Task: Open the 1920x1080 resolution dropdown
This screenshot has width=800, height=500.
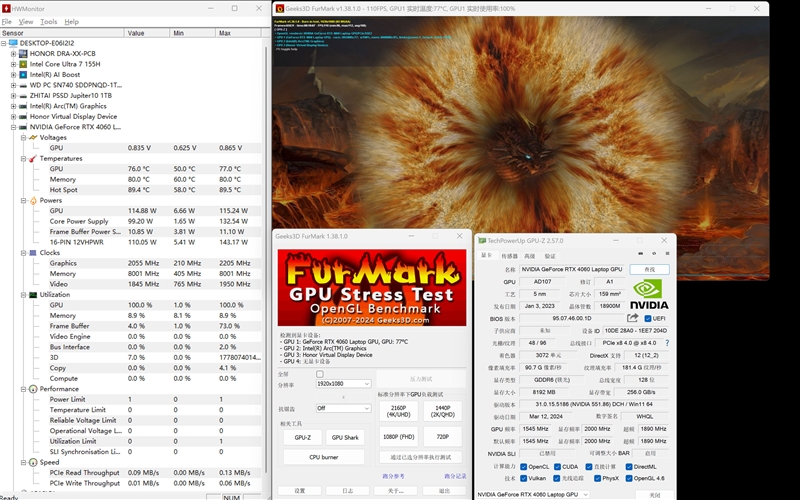Action: [x=343, y=384]
